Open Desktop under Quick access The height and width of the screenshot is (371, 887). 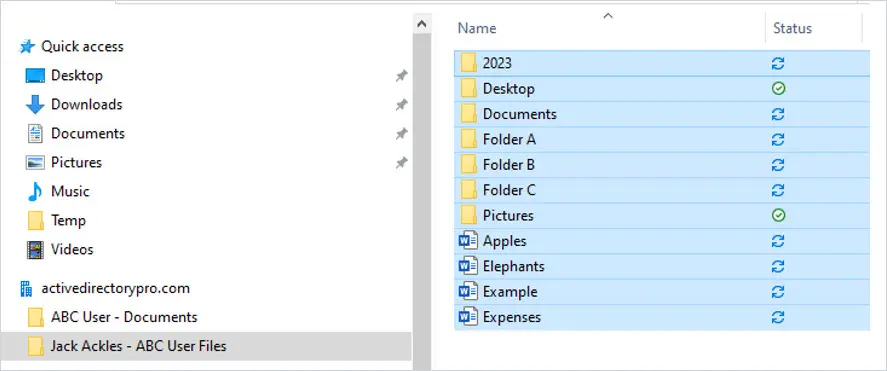tap(77, 75)
